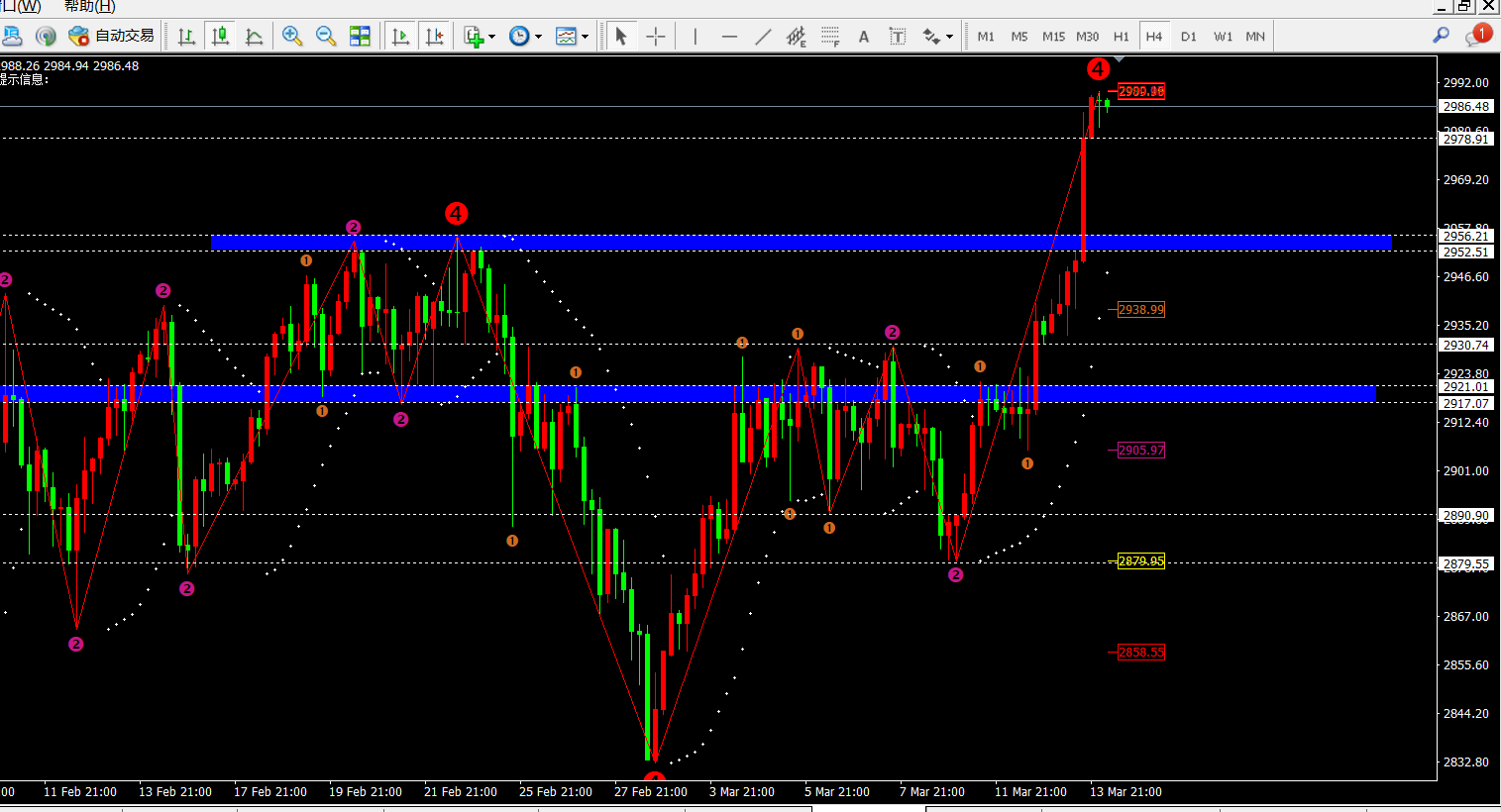Toggle the 自动交易 AutoTrading button
1501x812 pixels.
coord(111,37)
